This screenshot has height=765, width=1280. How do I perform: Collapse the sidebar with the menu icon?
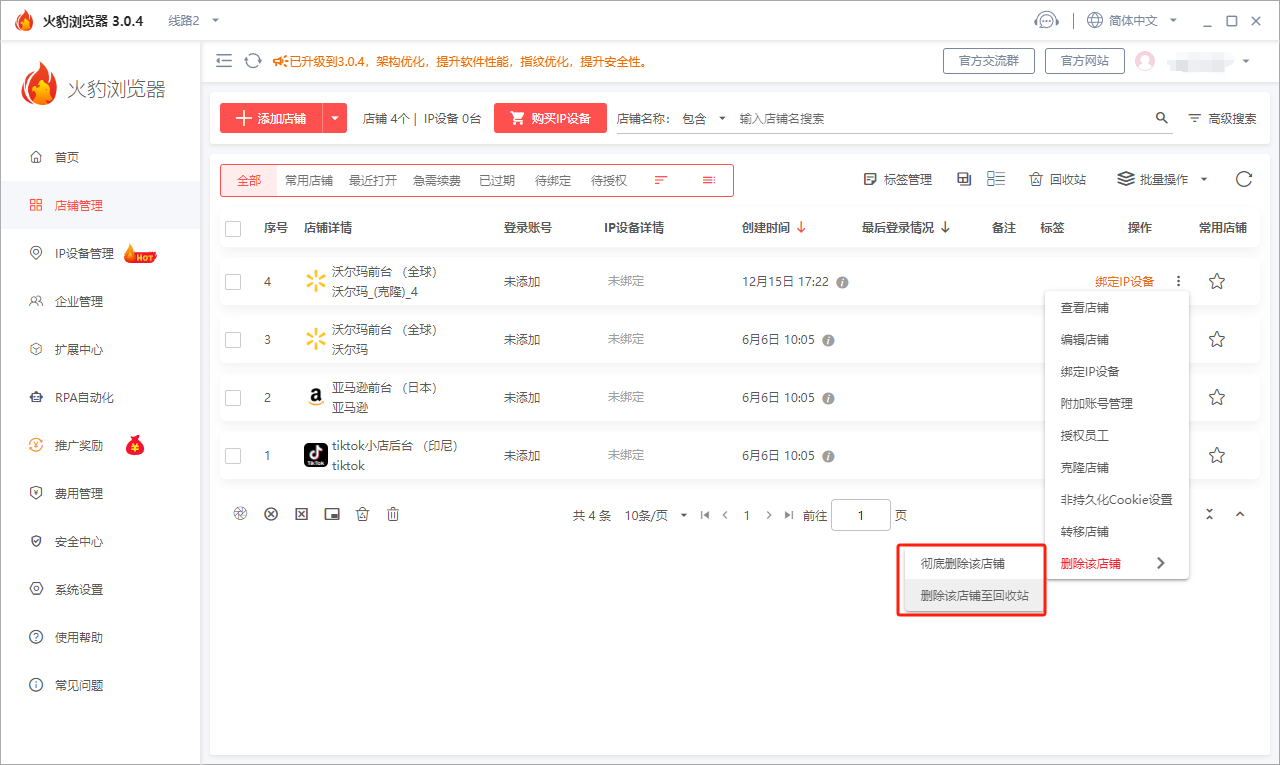click(x=224, y=61)
